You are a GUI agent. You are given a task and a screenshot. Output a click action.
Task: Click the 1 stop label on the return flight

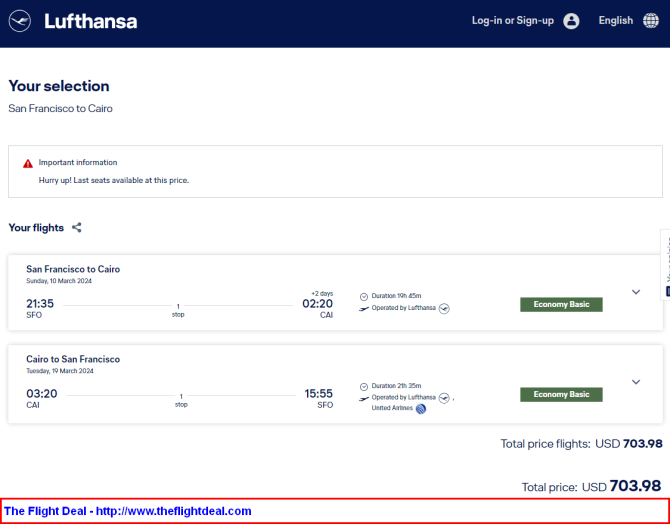click(x=181, y=400)
